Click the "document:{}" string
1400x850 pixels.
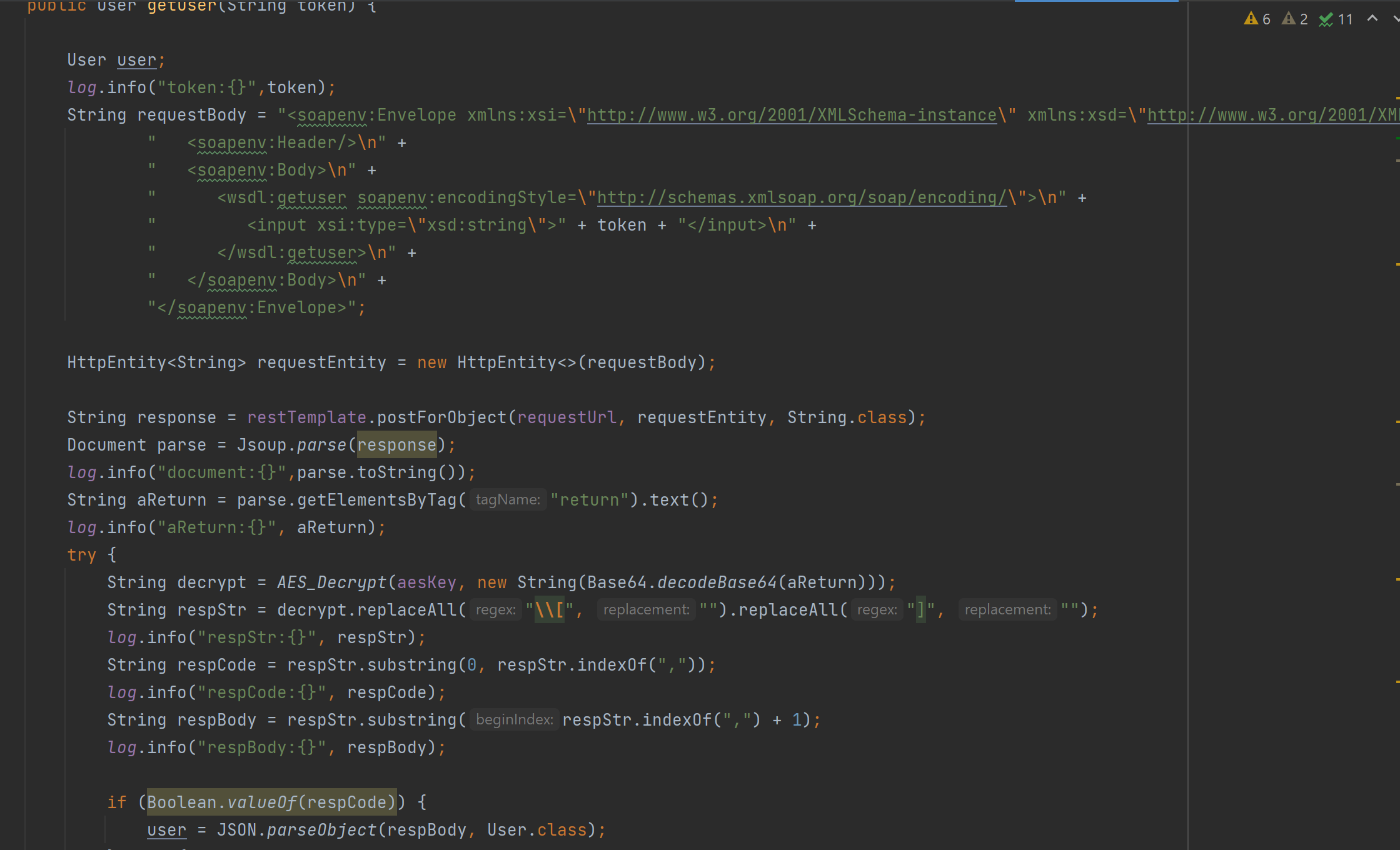[x=222, y=472]
